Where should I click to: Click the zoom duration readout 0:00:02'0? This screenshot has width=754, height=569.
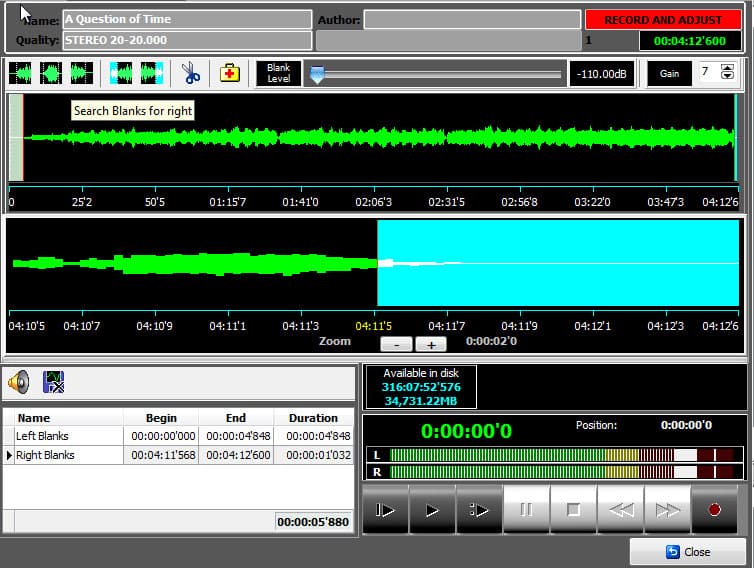tap(491, 341)
